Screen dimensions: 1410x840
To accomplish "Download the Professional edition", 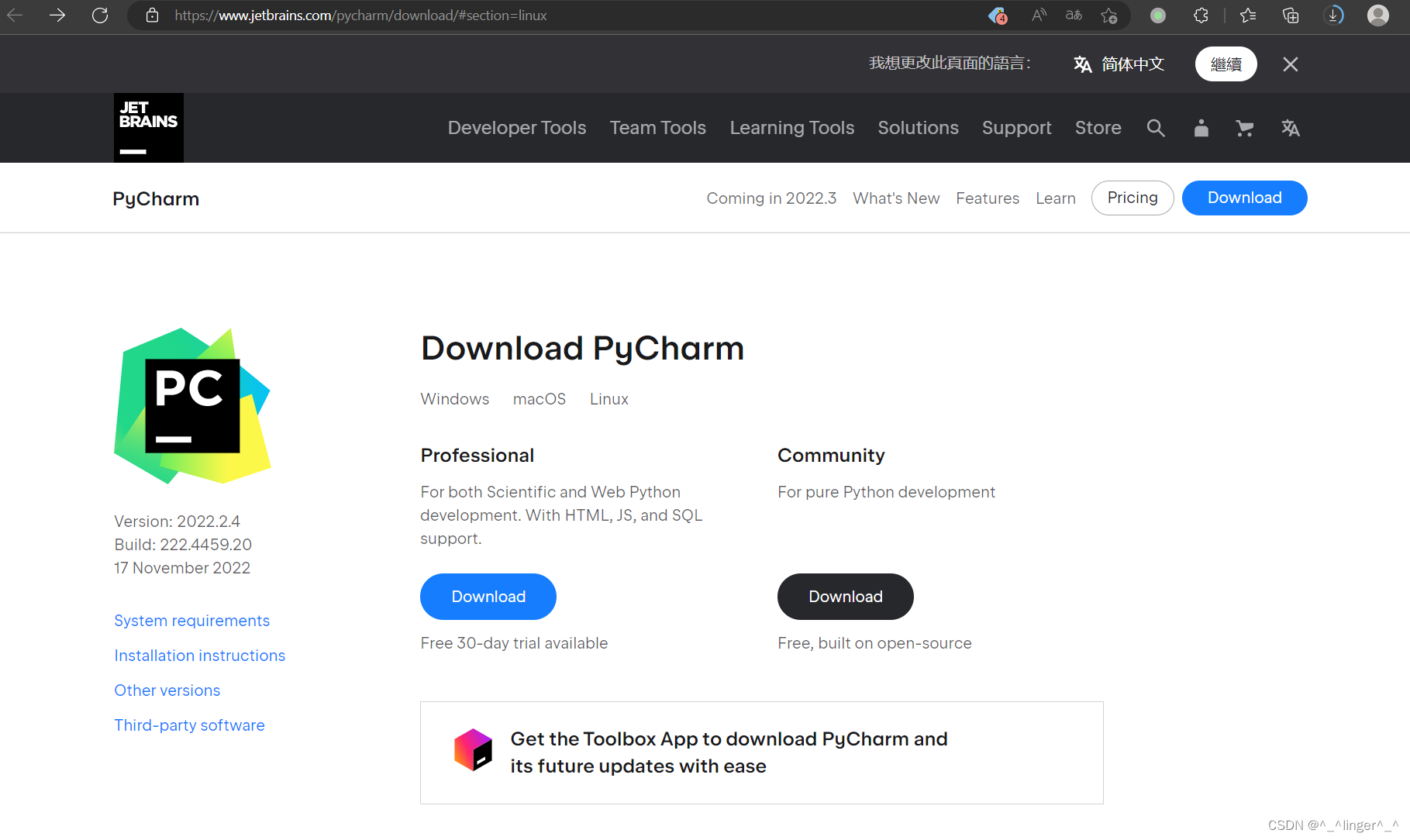I will tap(488, 597).
